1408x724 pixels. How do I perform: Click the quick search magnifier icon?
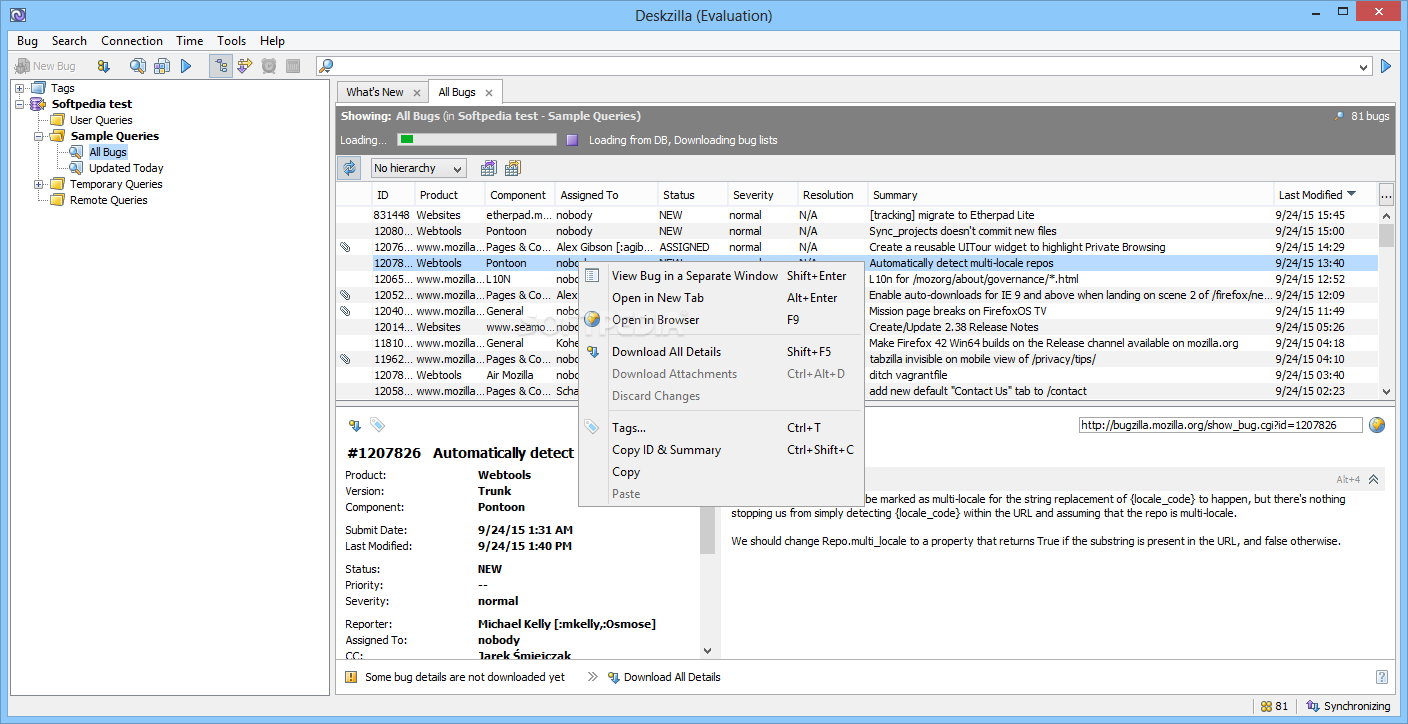pos(325,66)
